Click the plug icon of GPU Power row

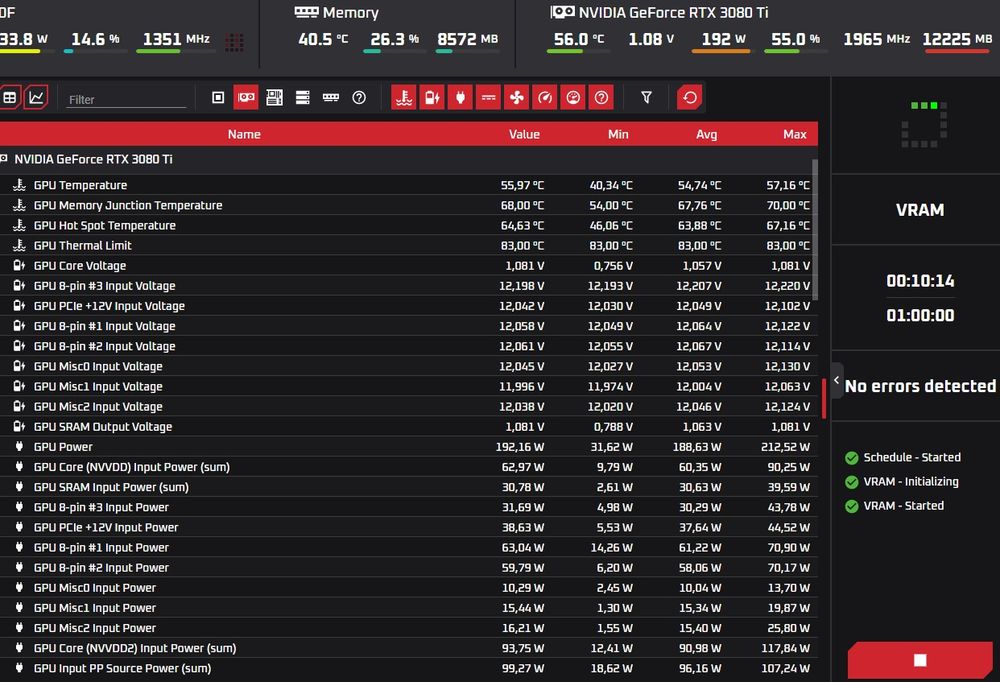(19, 447)
